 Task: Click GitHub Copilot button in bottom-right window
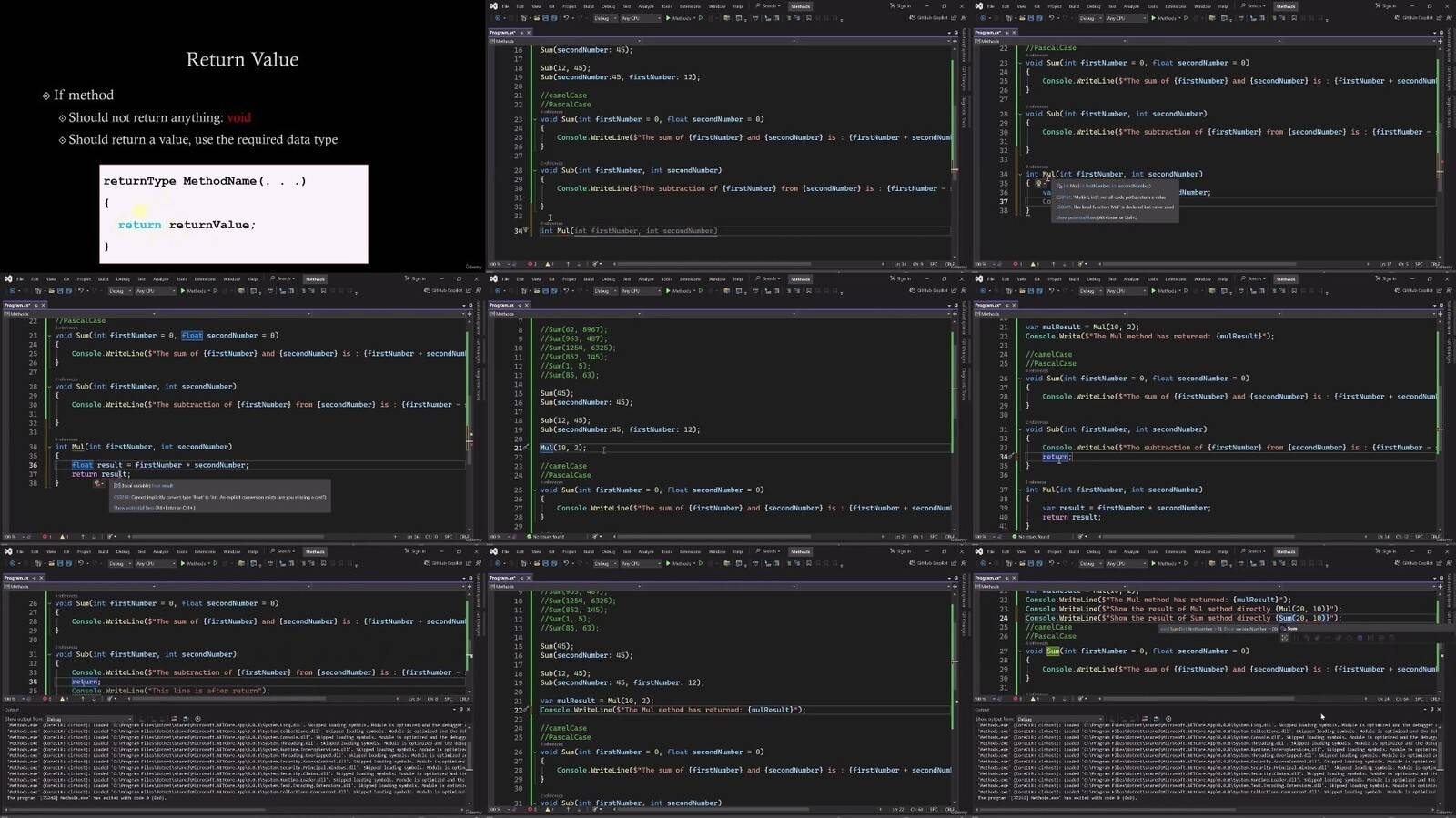point(1416,563)
